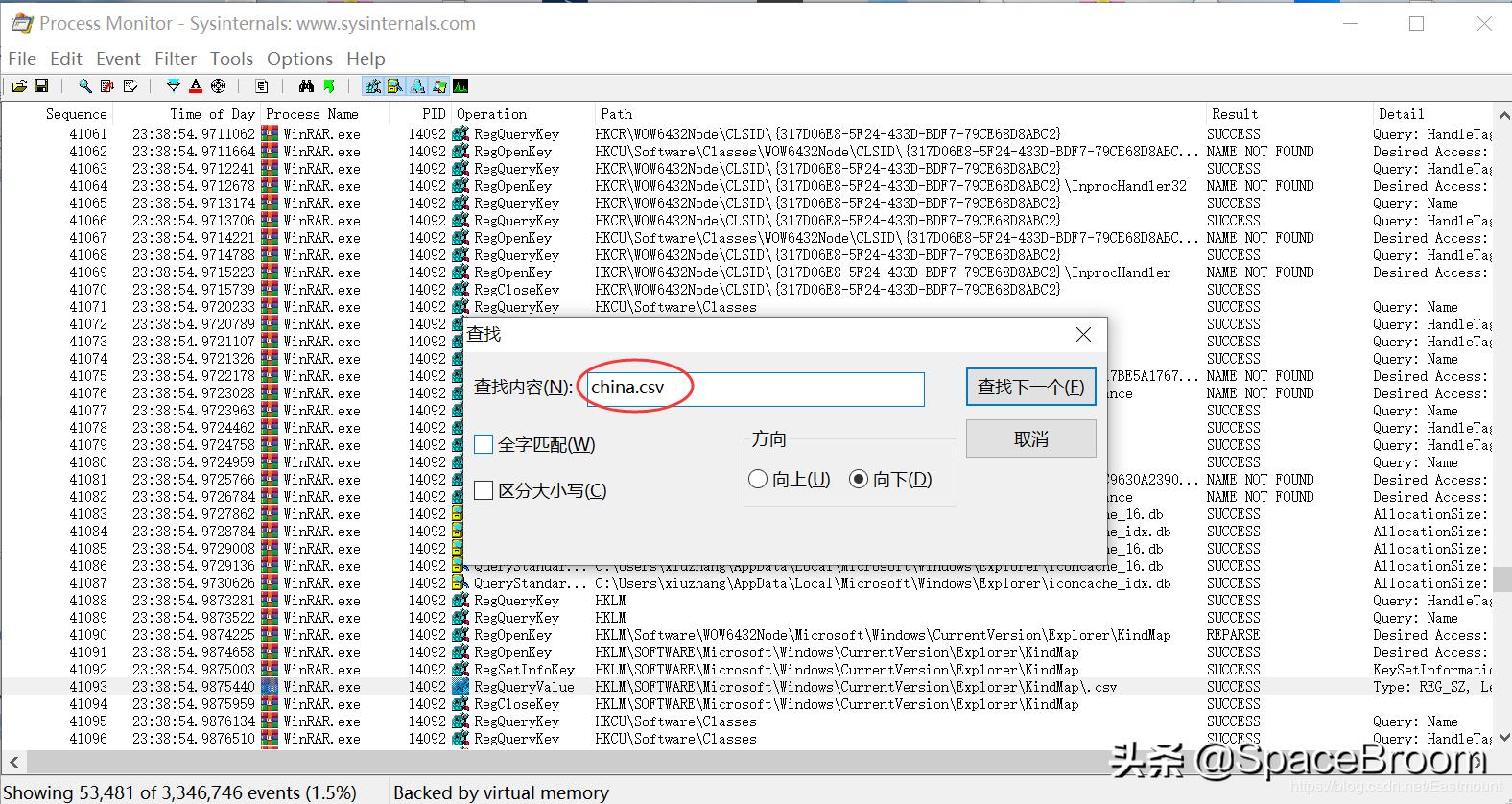Toggle Show Registry Activity icon
1512x804 pixels.
click(x=372, y=86)
